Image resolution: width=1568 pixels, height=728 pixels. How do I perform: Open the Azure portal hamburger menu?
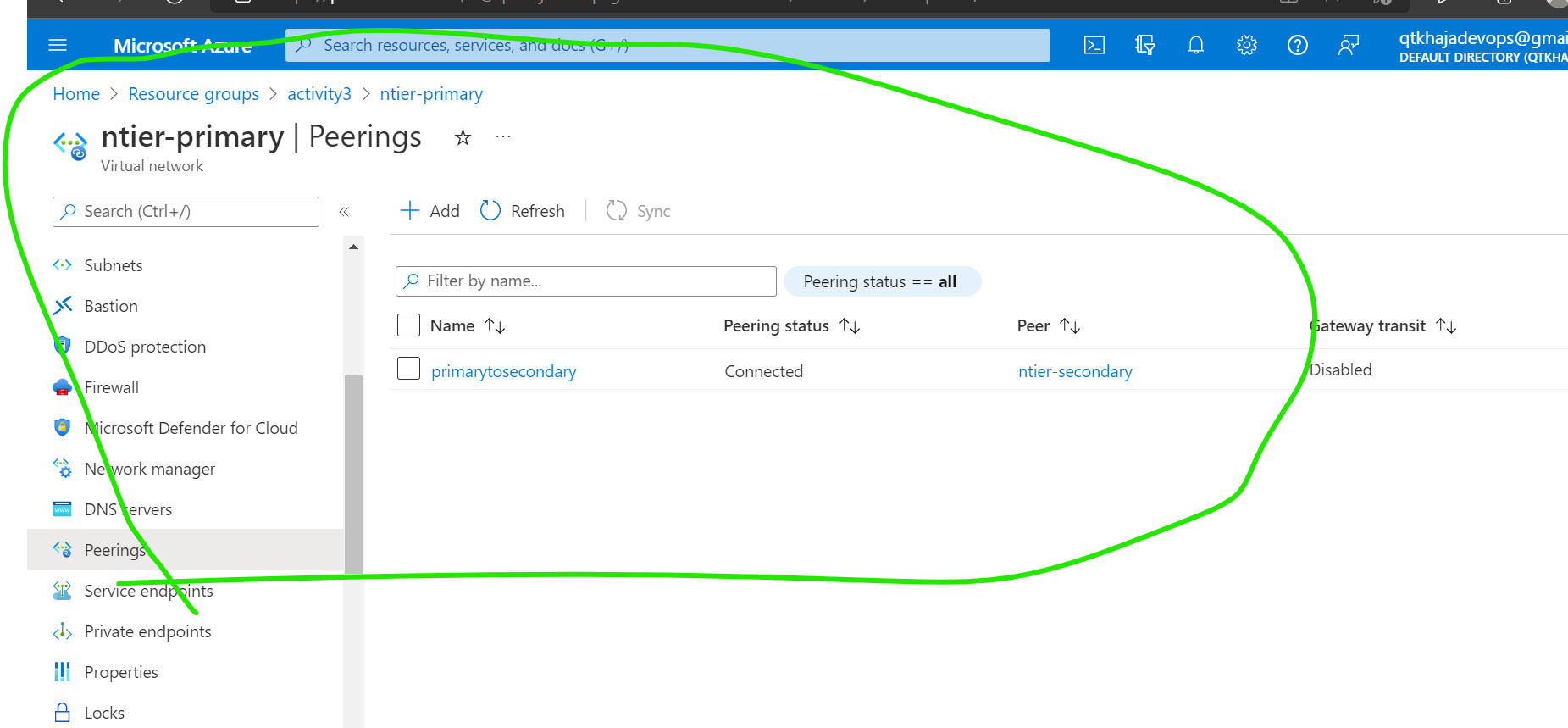tap(58, 45)
